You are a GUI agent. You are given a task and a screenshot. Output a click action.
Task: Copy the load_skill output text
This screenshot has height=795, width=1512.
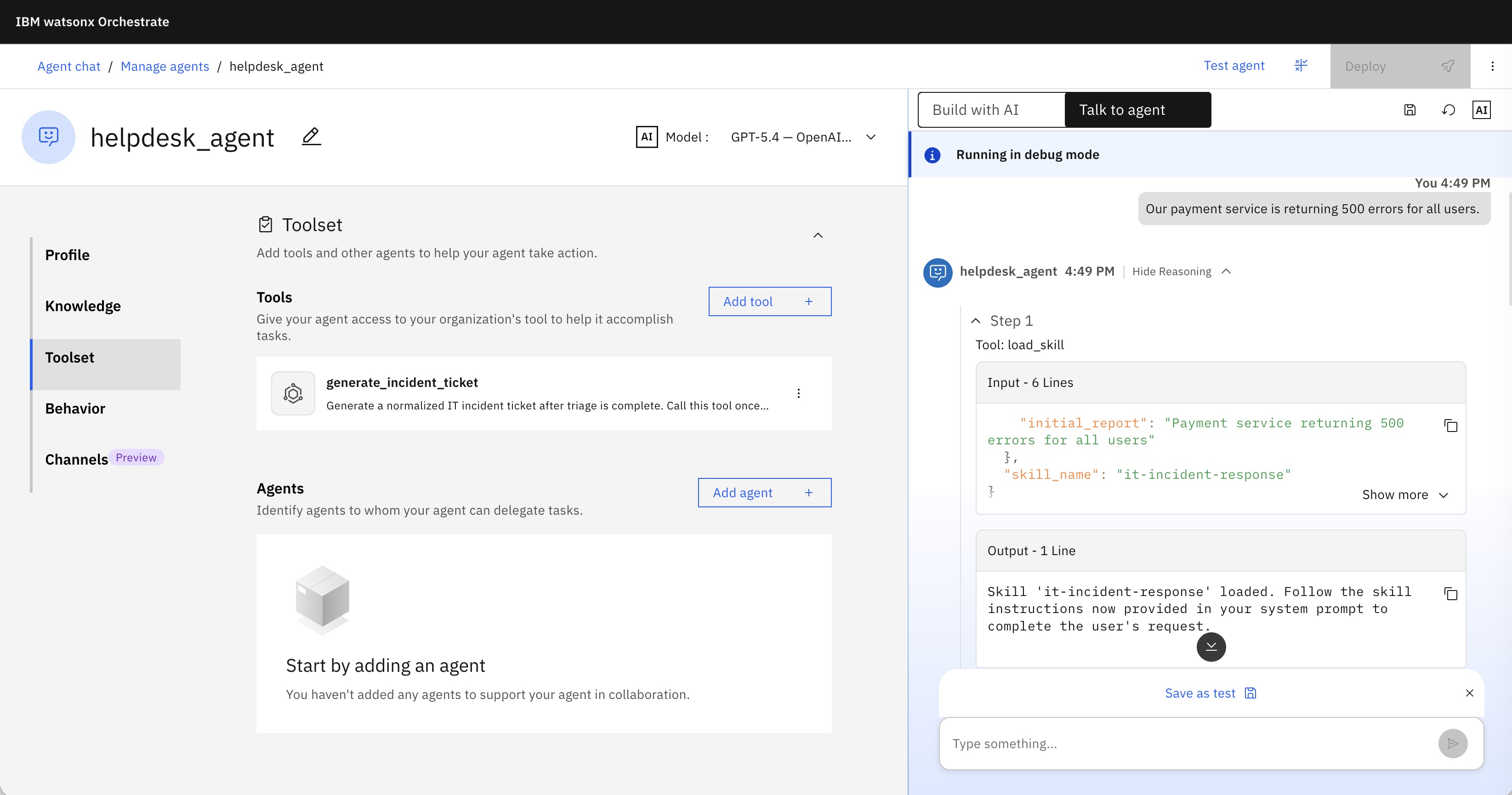[x=1450, y=594]
